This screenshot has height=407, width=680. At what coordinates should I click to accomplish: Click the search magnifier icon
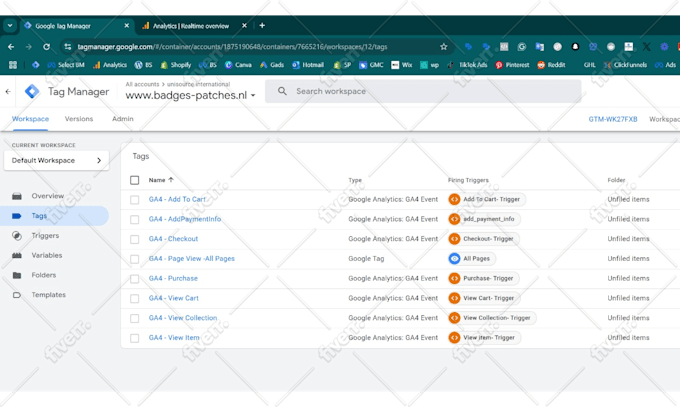click(282, 91)
